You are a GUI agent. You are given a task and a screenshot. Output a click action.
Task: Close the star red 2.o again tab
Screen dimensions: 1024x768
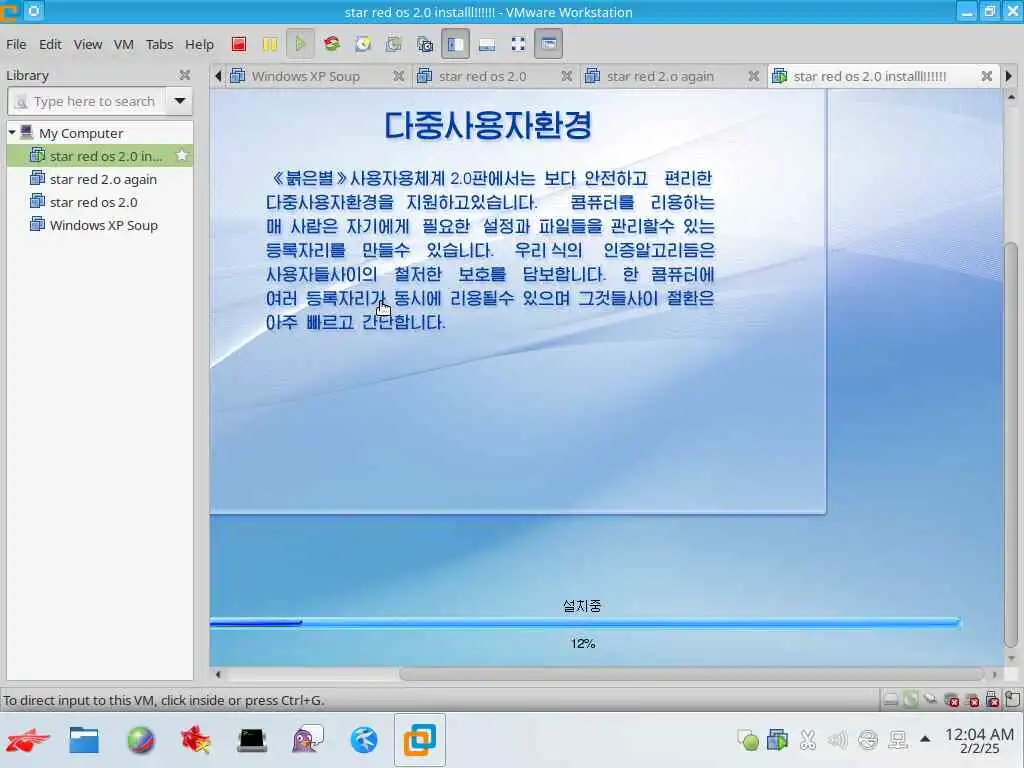coord(753,76)
